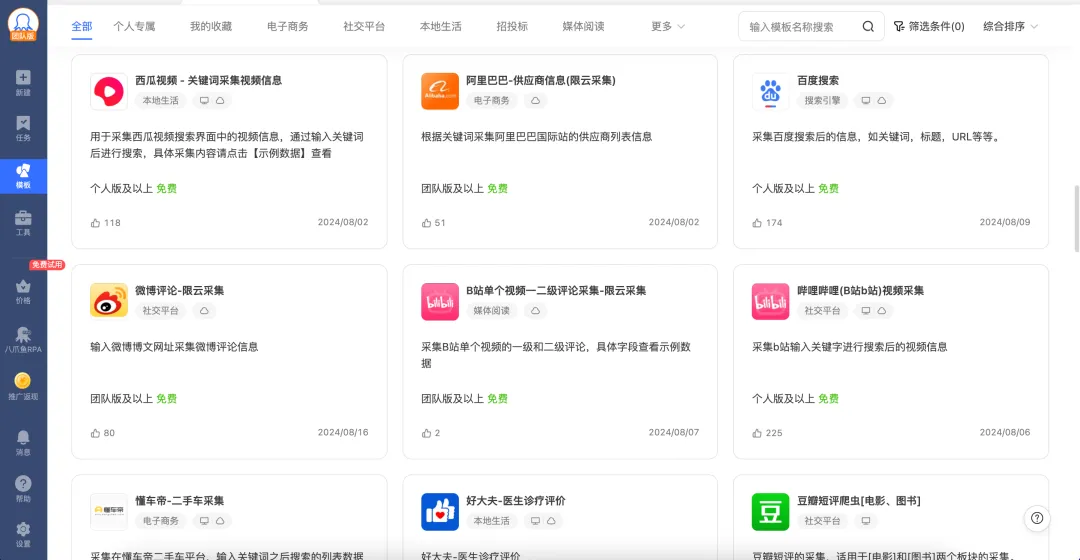Click 媒体阅读 tag on B站单个视频 card
Image resolution: width=1080 pixels, height=560 pixels.
[x=491, y=311]
